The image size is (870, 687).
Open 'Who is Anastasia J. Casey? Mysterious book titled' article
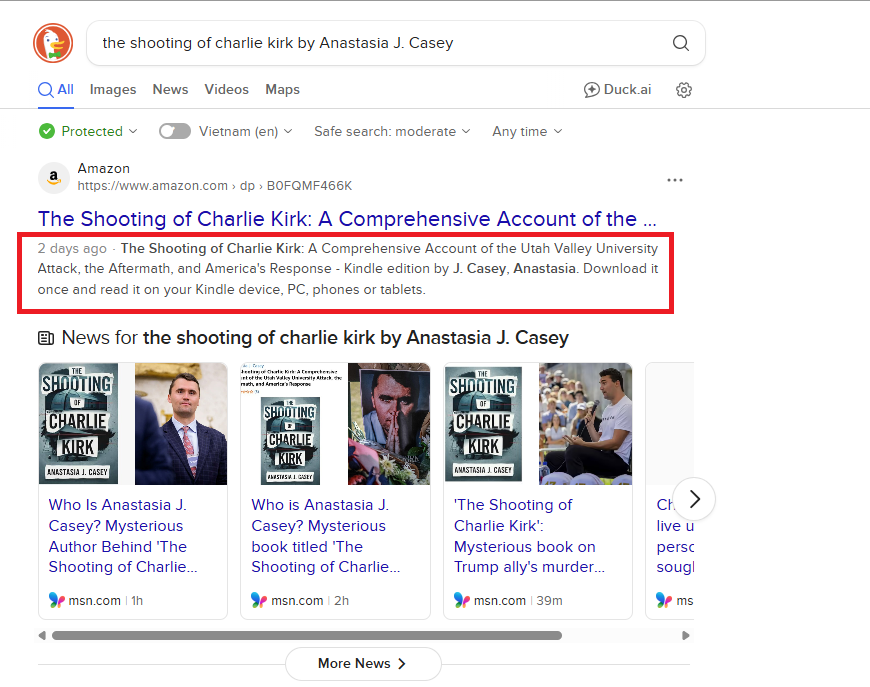[326, 536]
